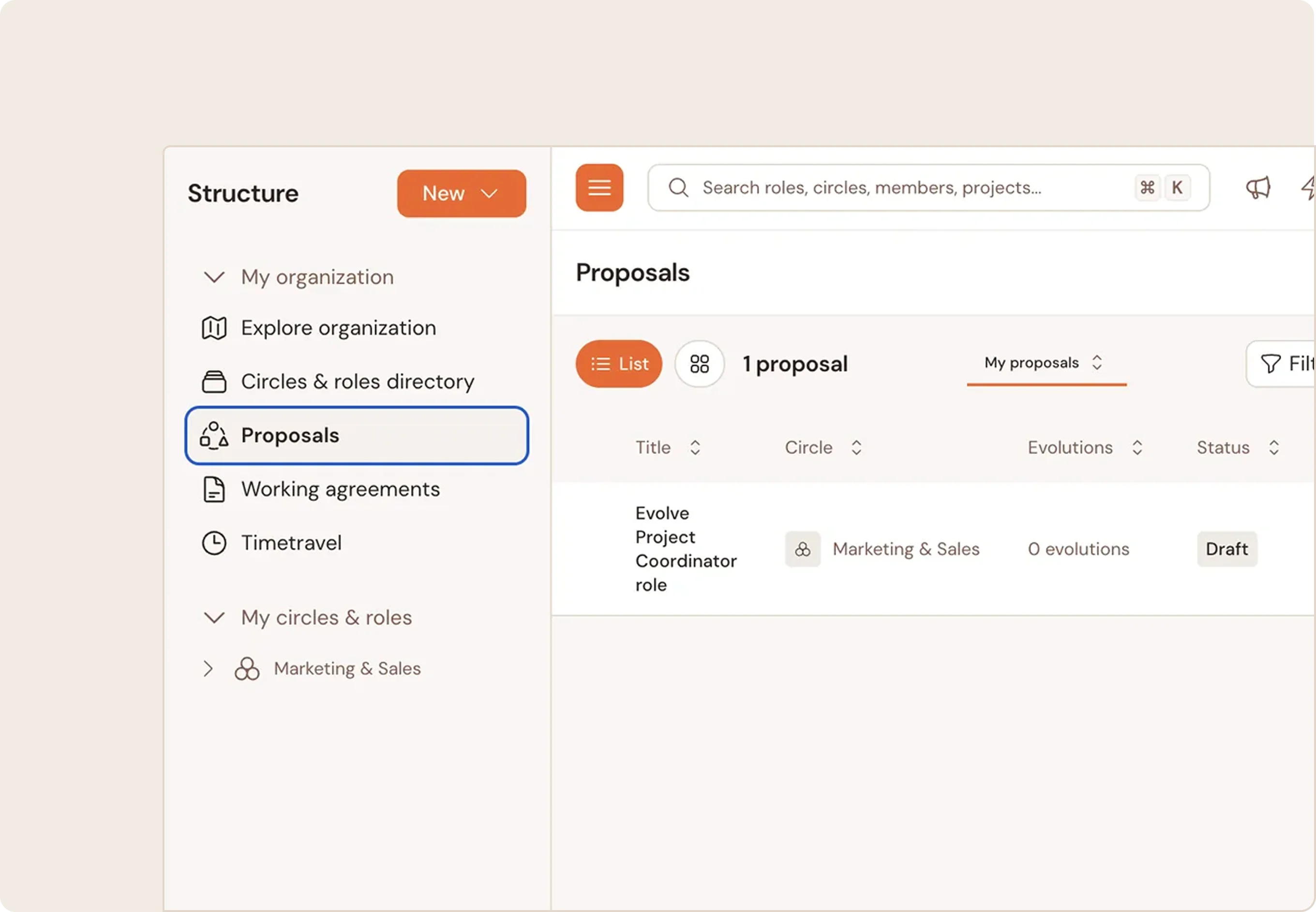Expand the Marketing & Sales sidebar circle

[x=209, y=669]
